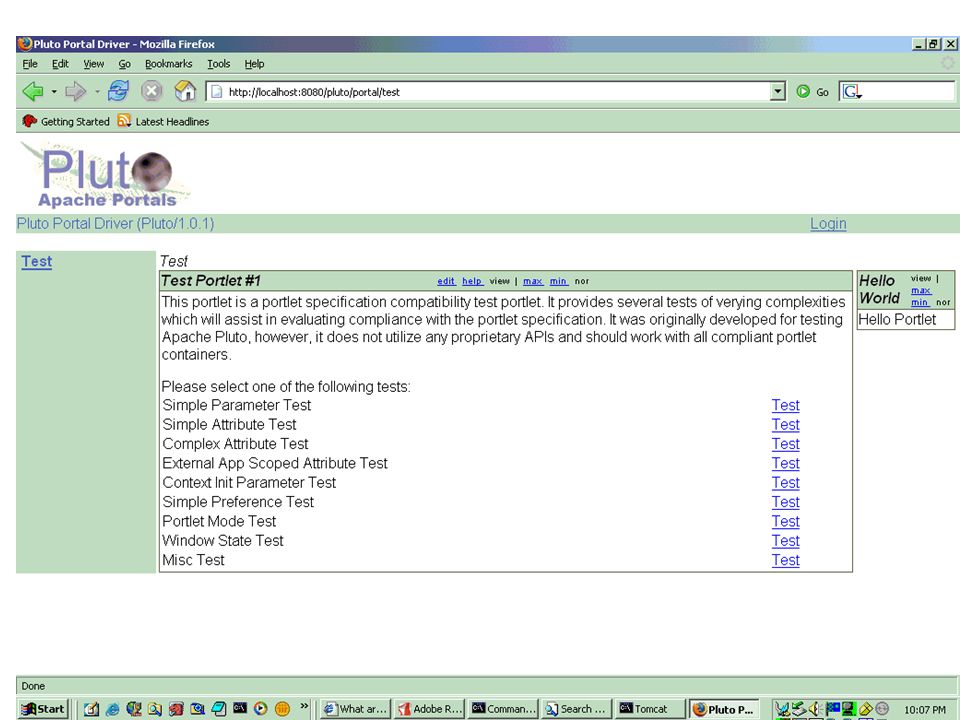Viewport: 960px width, 720px height.
Task: Maximize Test Portlet #1 with max link
Action: (x=533, y=281)
